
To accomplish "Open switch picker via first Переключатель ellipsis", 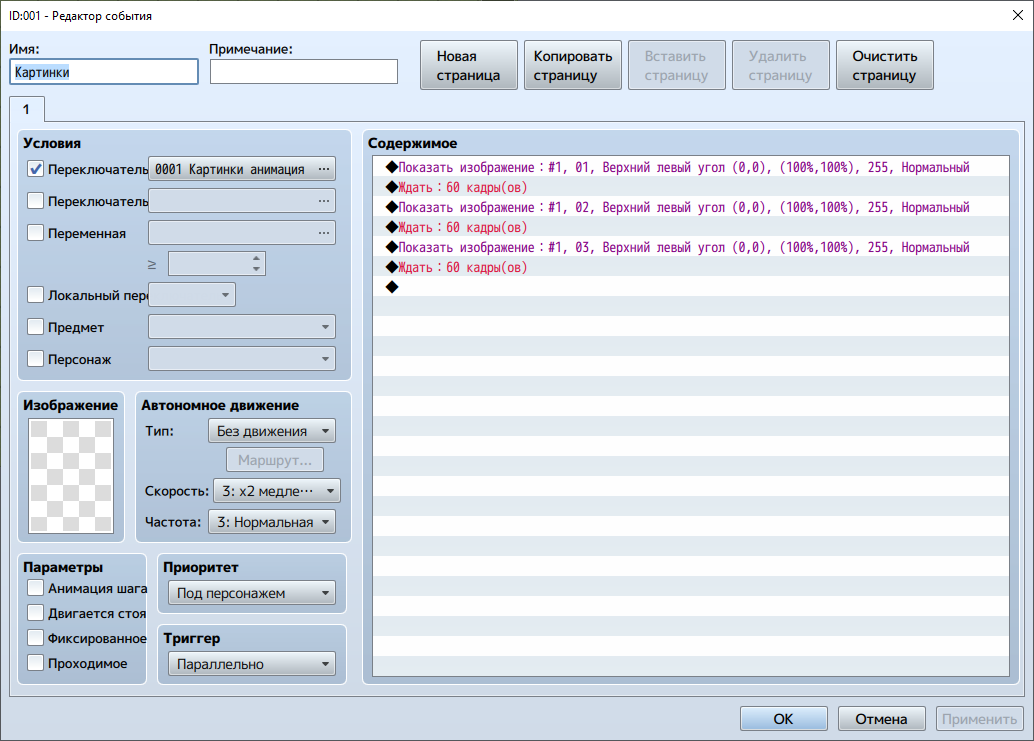I will [323, 169].
